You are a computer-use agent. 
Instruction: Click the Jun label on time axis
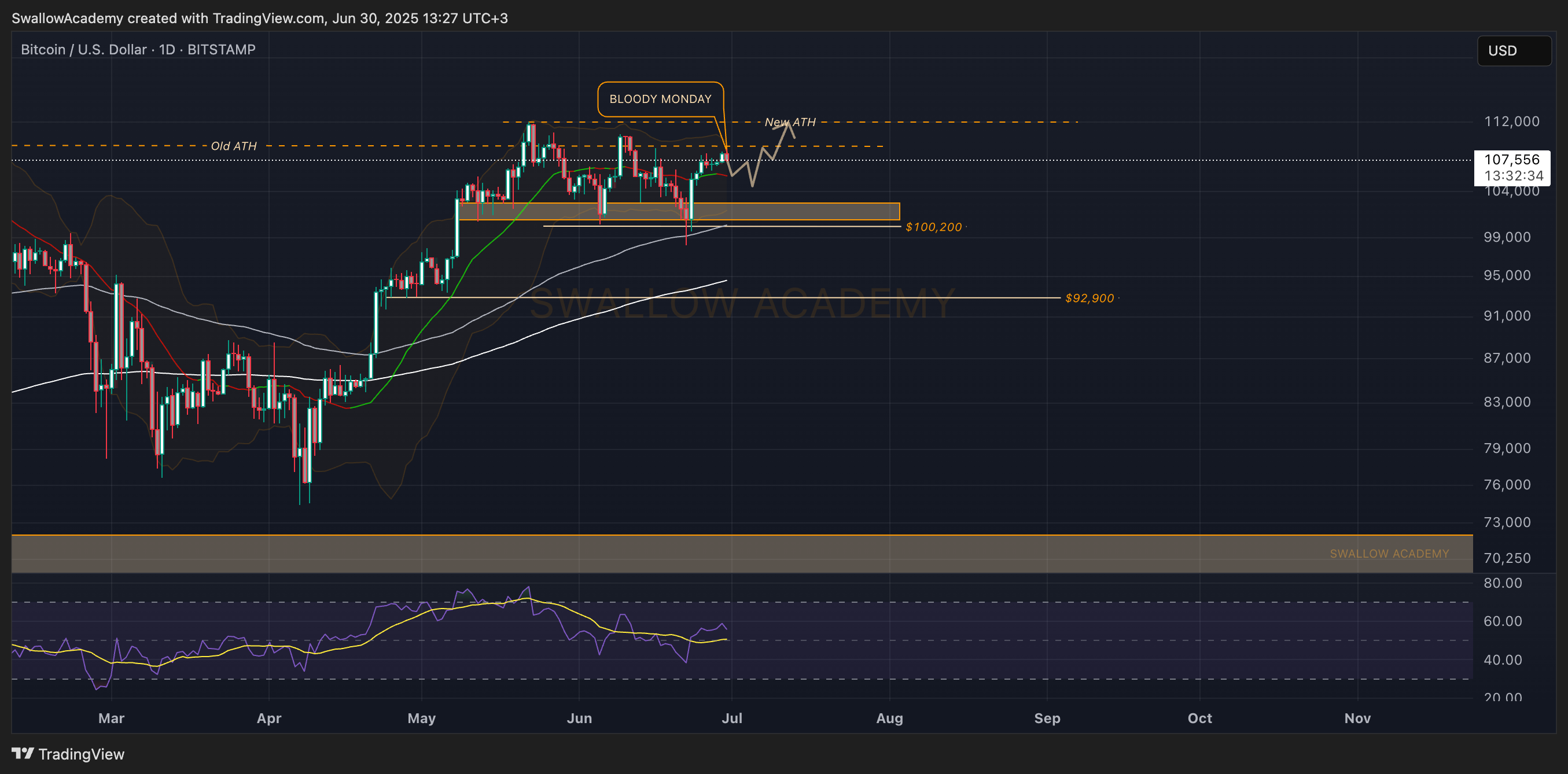(x=579, y=718)
